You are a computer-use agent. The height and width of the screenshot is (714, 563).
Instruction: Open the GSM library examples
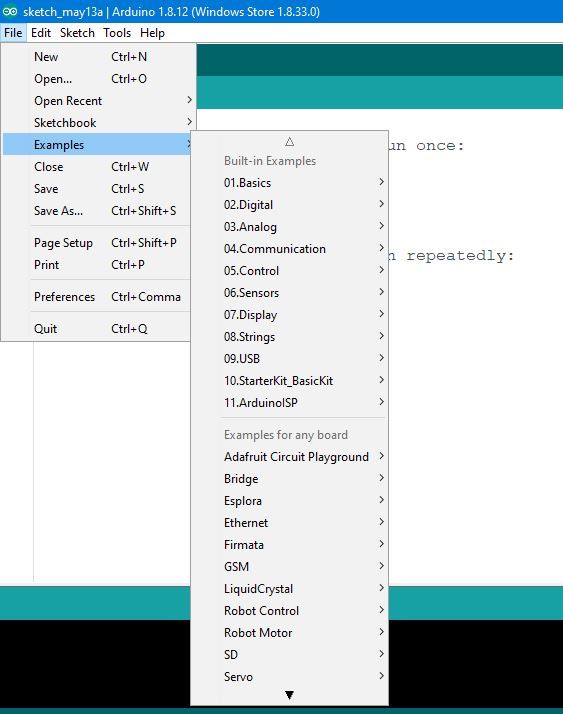coord(289,566)
